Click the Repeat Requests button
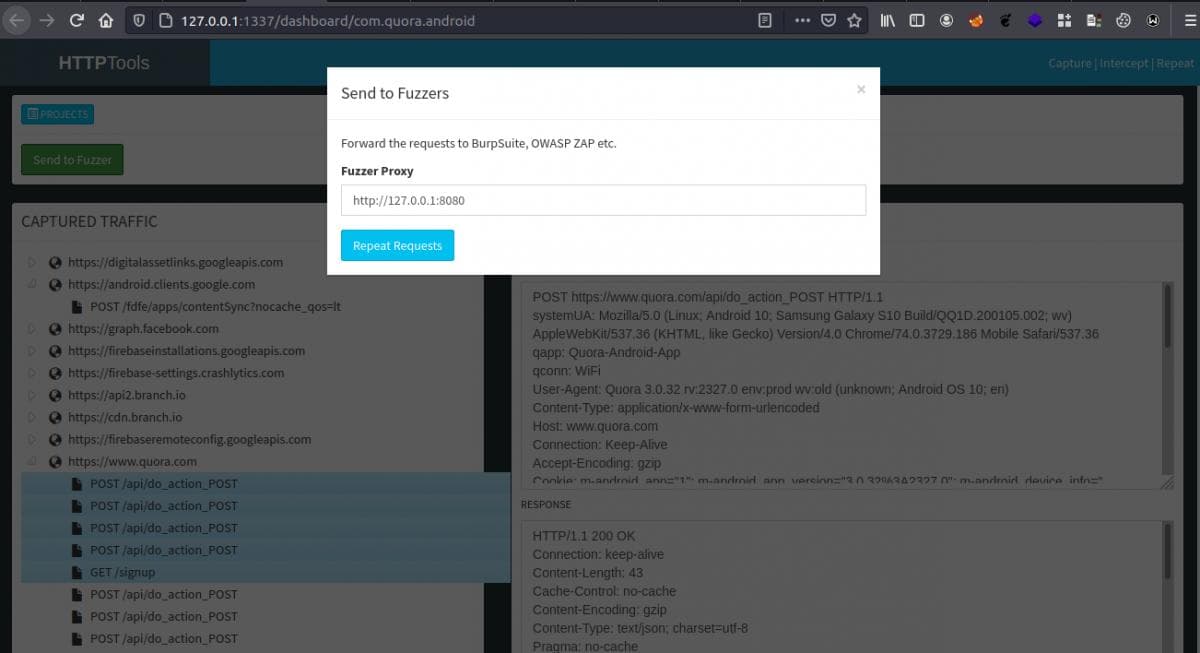The height and width of the screenshot is (653, 1200). click(397, 246)
